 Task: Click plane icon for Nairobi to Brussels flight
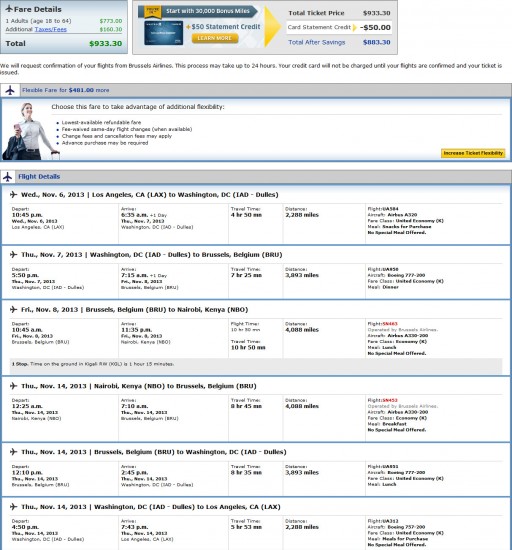pos(13,386)
